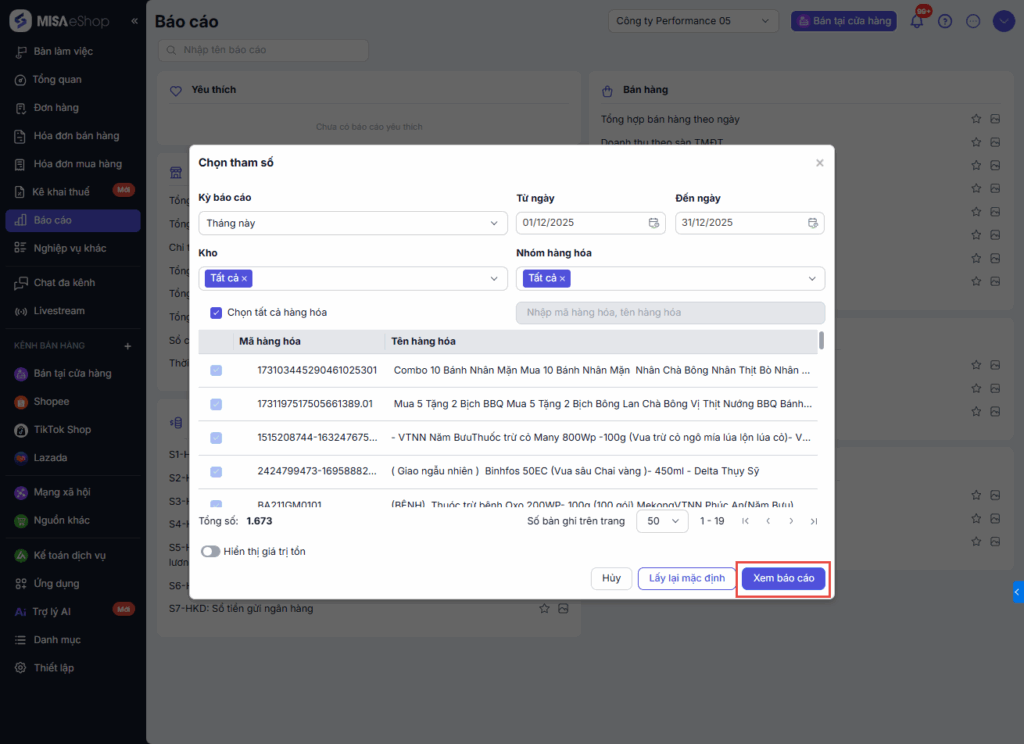The image size is (1024, 744).
Task: Click the notification bell icon
Action: point(916,21)
